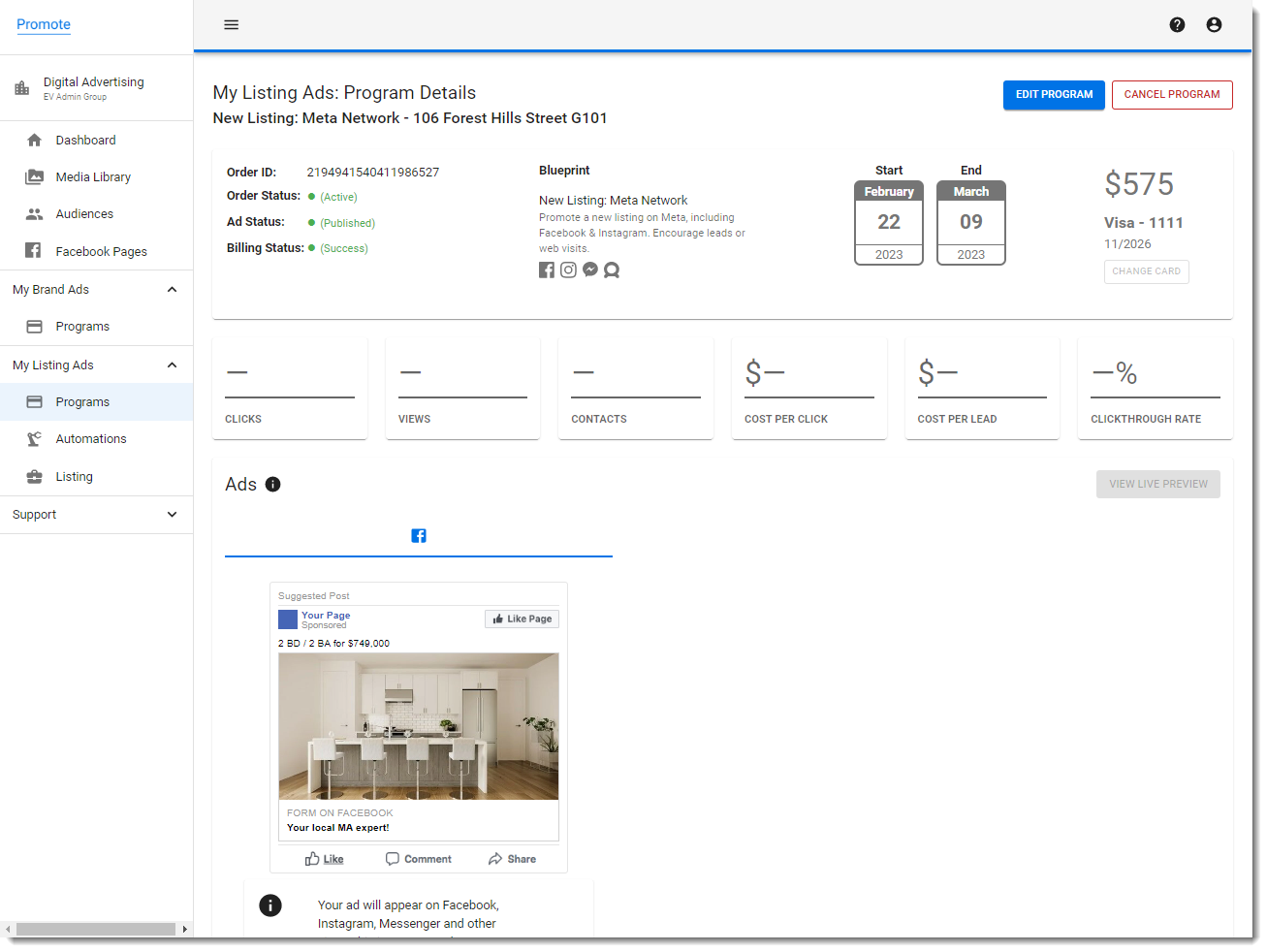Click the Audience Network icon under Blueprint
This screenshot has height=952, width=1267.
click(x=612, y=270)
